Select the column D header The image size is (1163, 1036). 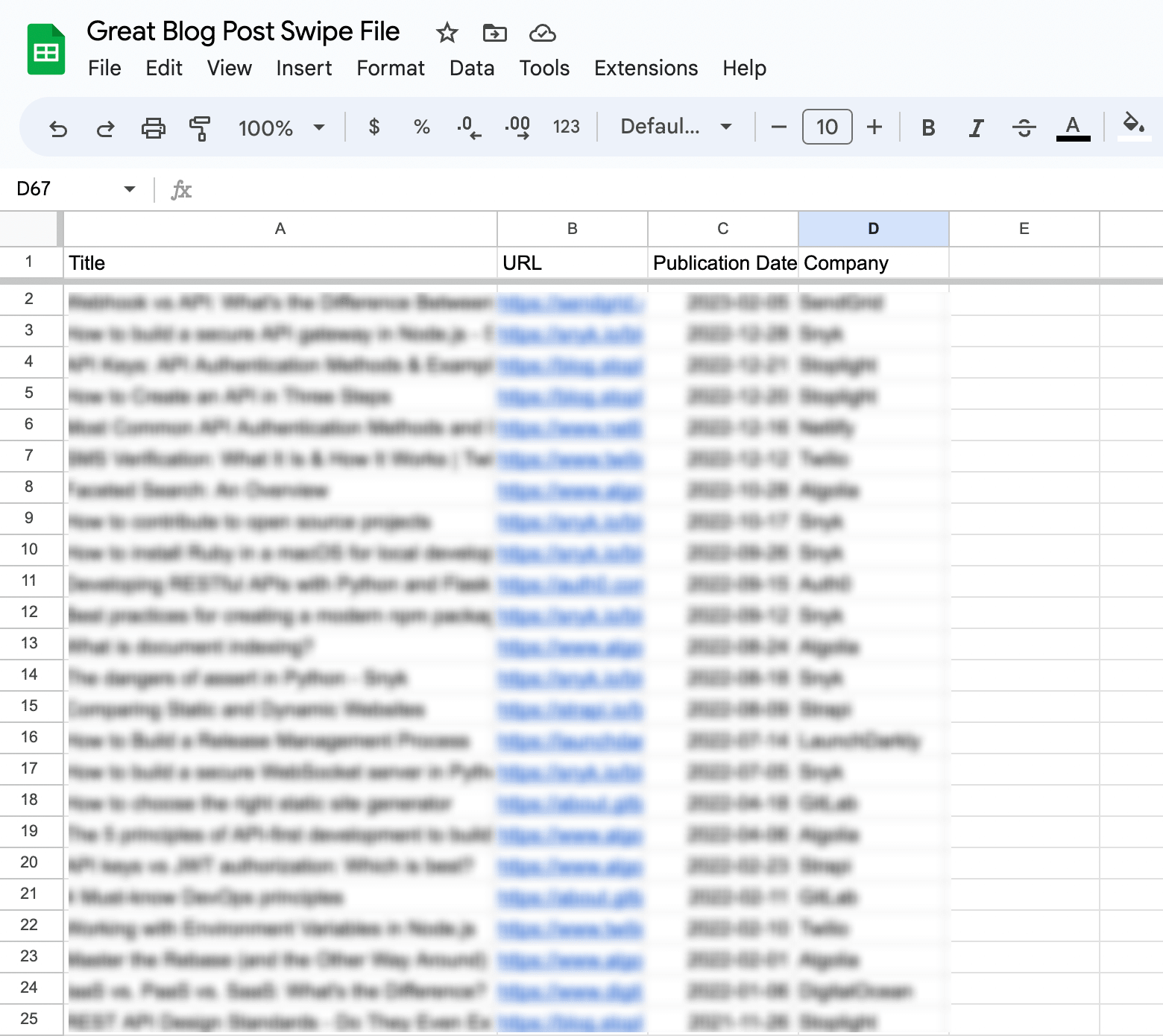click(x=873, y=229)
